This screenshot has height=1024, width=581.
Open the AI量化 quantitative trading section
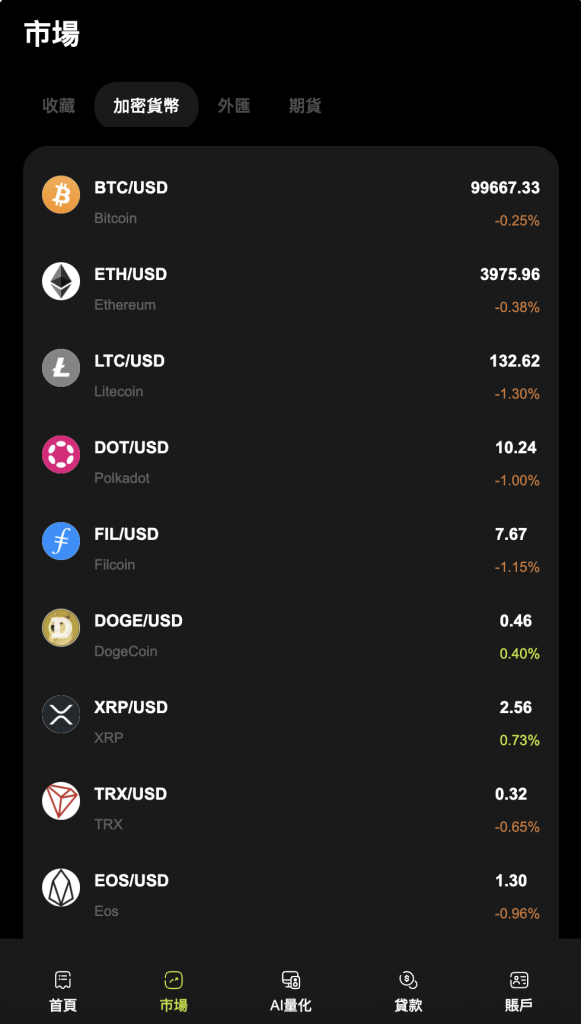tap(290, 989)
